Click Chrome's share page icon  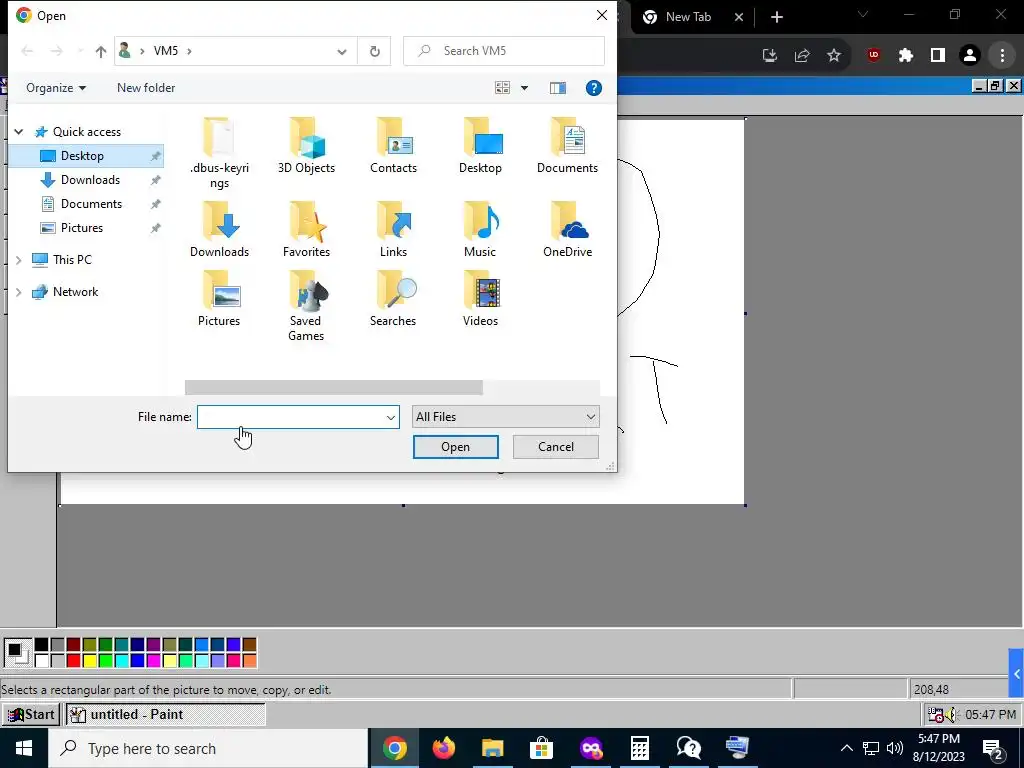[x=802, y=56]
